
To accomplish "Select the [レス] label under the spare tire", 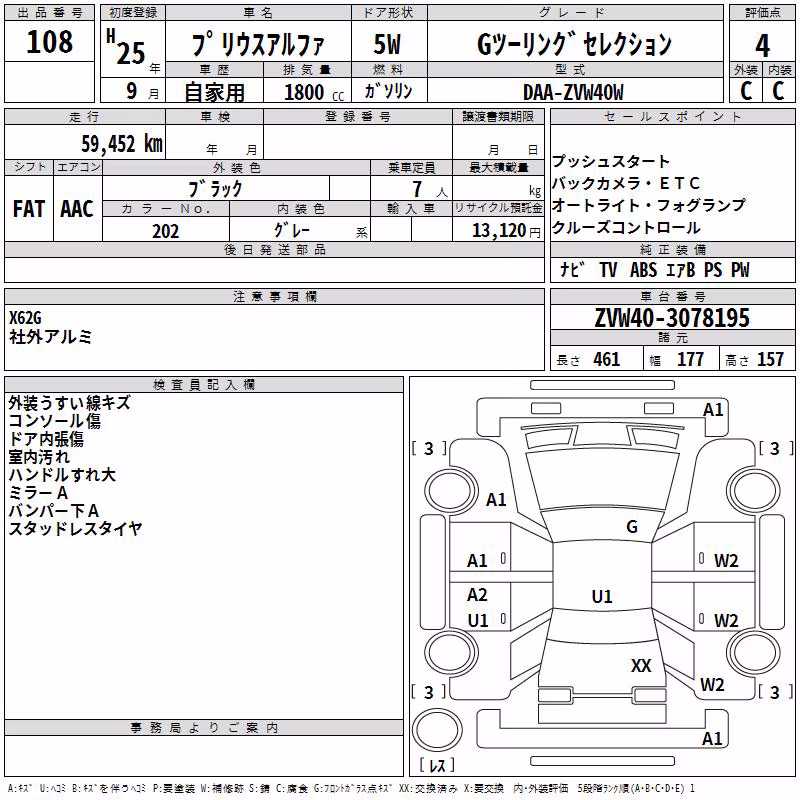I will [437, 765].
